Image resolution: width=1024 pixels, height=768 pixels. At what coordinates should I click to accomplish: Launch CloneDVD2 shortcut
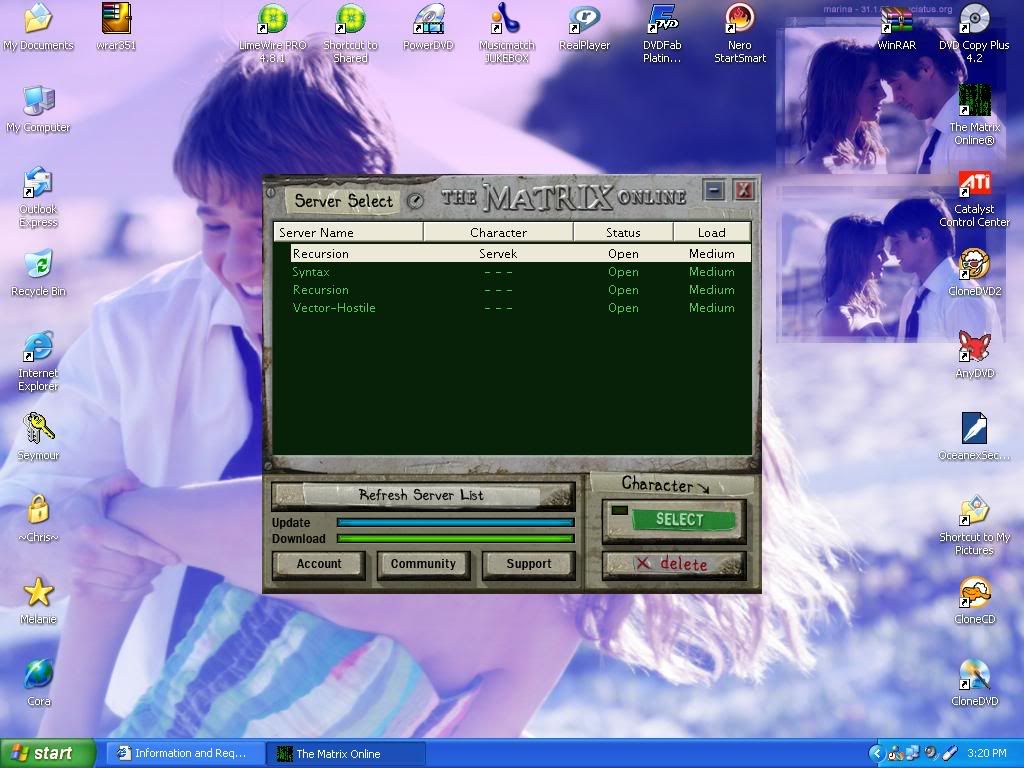pos(974,272)
